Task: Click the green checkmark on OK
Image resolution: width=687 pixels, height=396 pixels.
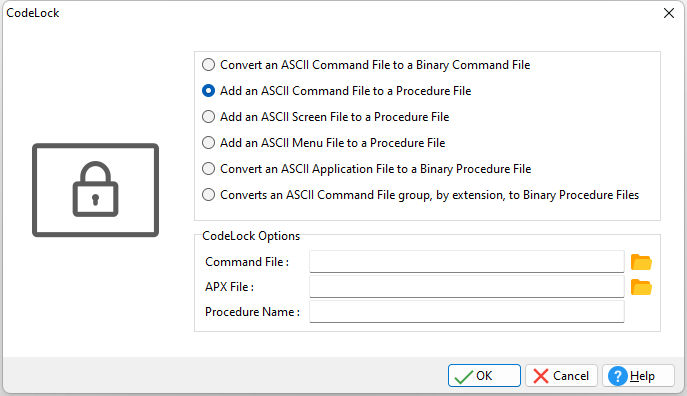Action: (x=464, y=376)
